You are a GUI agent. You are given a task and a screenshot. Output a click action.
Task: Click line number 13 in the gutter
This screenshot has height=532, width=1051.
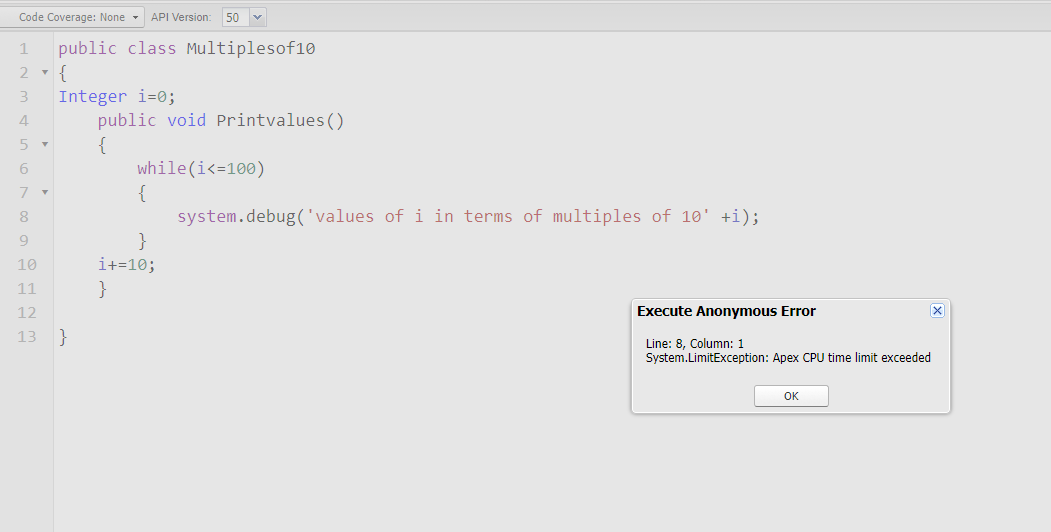tap(27, 337)
